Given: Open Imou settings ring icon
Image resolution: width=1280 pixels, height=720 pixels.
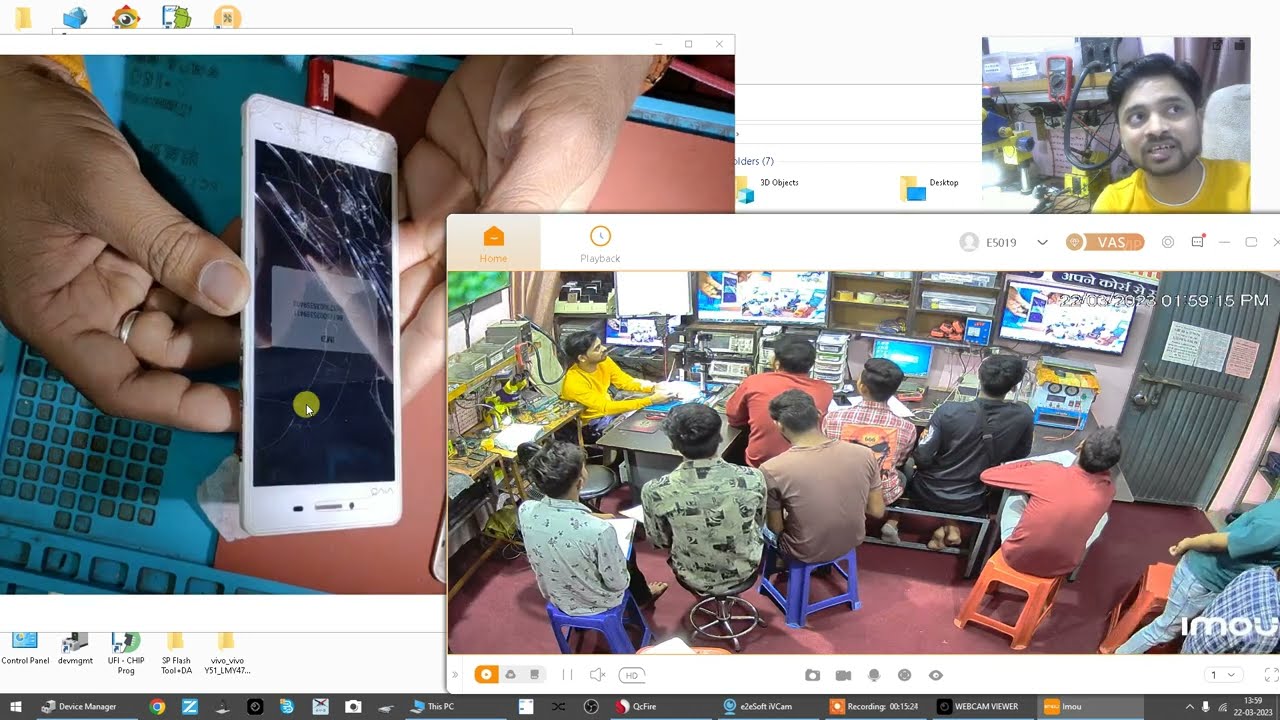Looking at the screenshot, I should click(x=1168, y=242).
